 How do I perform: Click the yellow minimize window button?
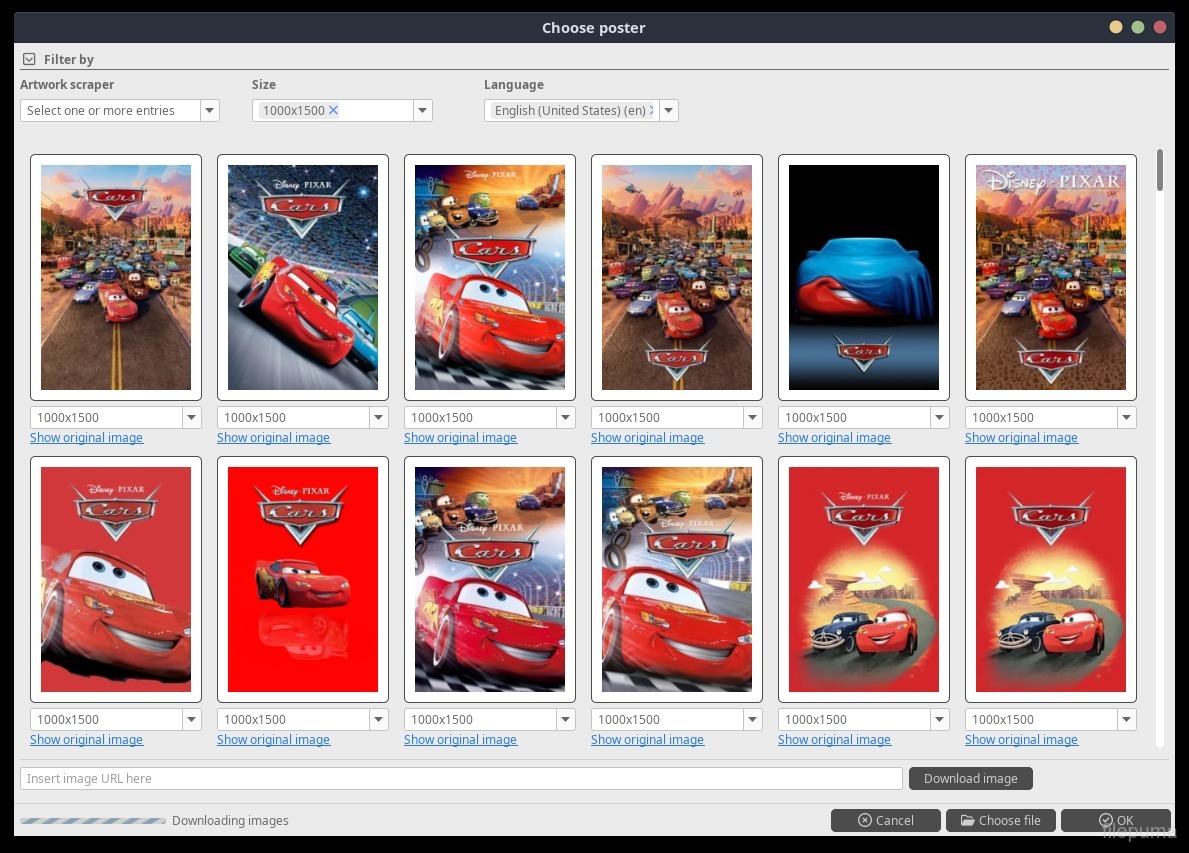[x=1116, y=28]
